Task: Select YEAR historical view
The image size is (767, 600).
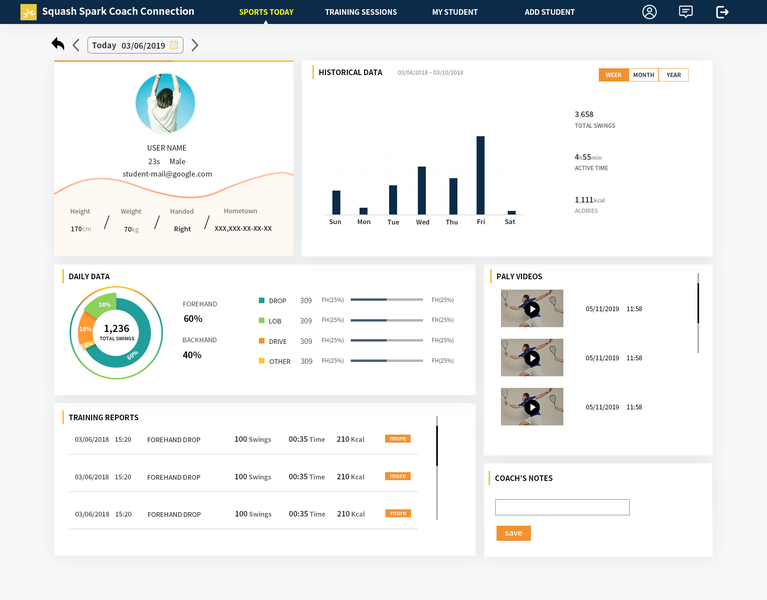Action: tap(674, 75)
